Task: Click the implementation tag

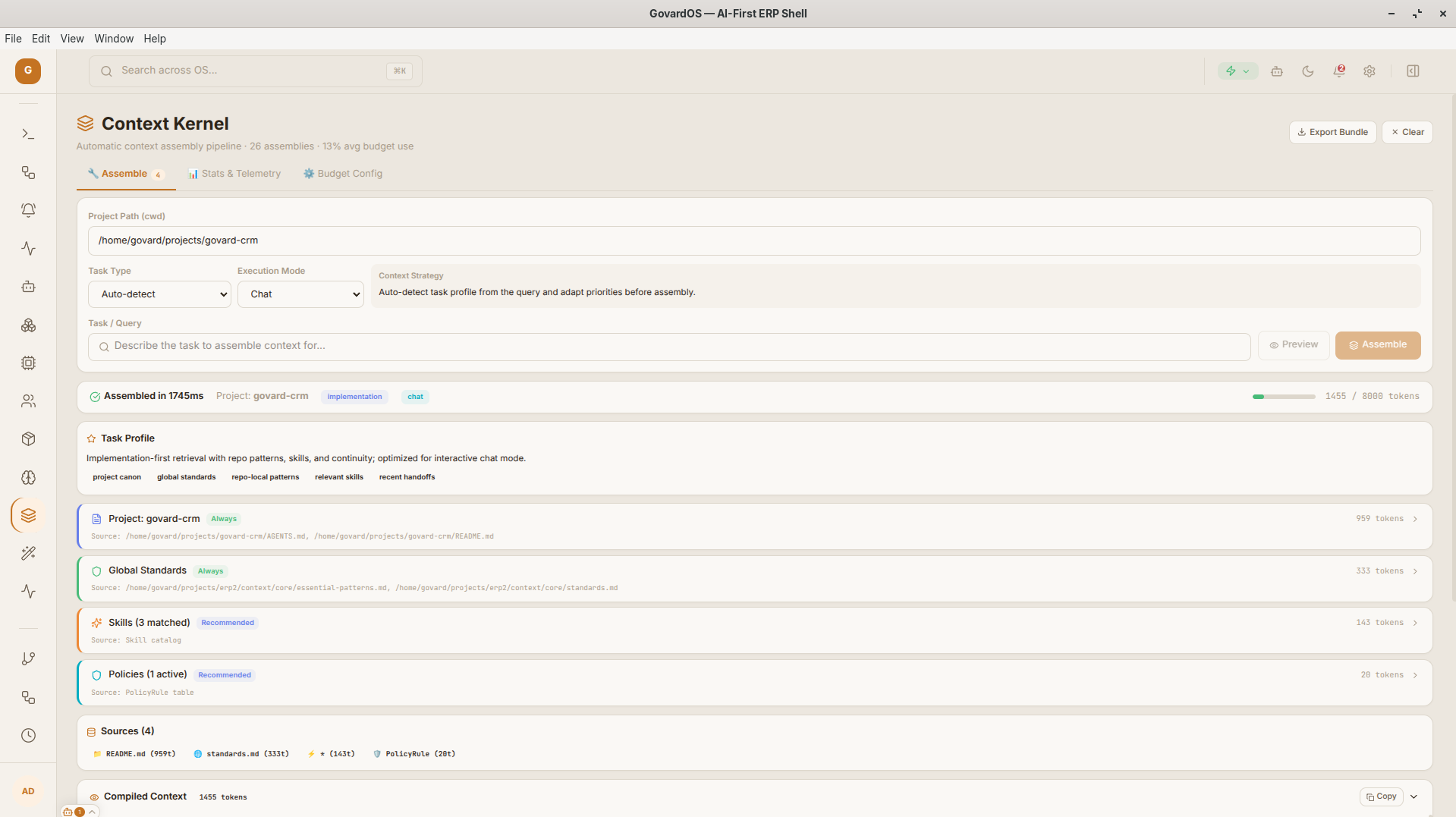Action: pos(354,397)
